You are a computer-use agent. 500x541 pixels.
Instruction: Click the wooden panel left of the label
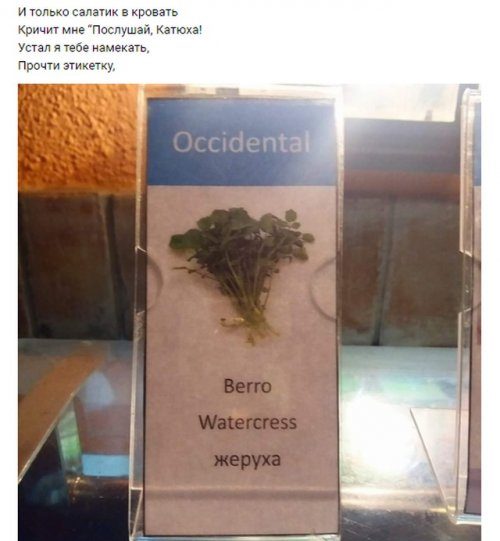(78, 266)
